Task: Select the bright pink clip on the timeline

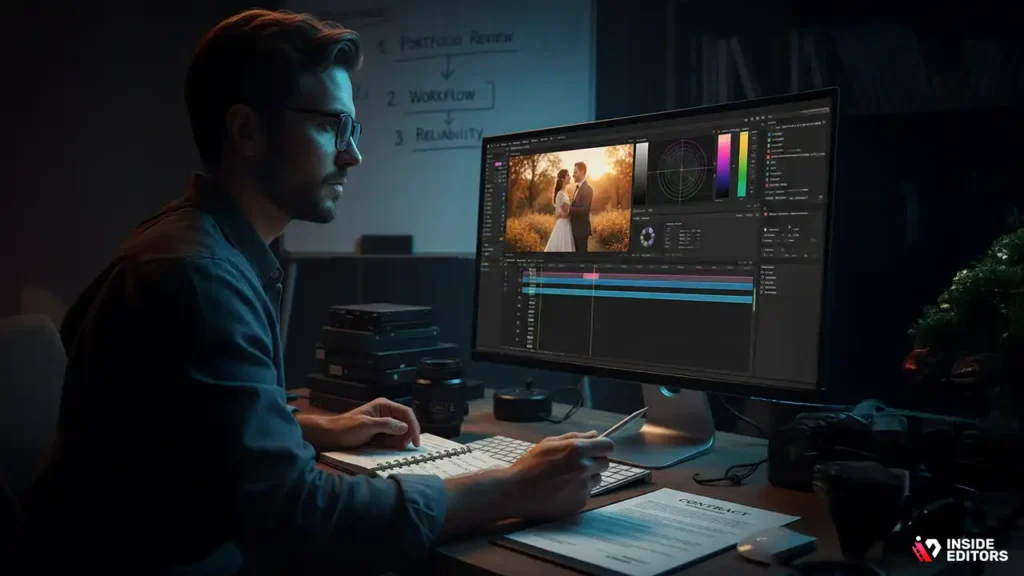Action: [590, 276]
